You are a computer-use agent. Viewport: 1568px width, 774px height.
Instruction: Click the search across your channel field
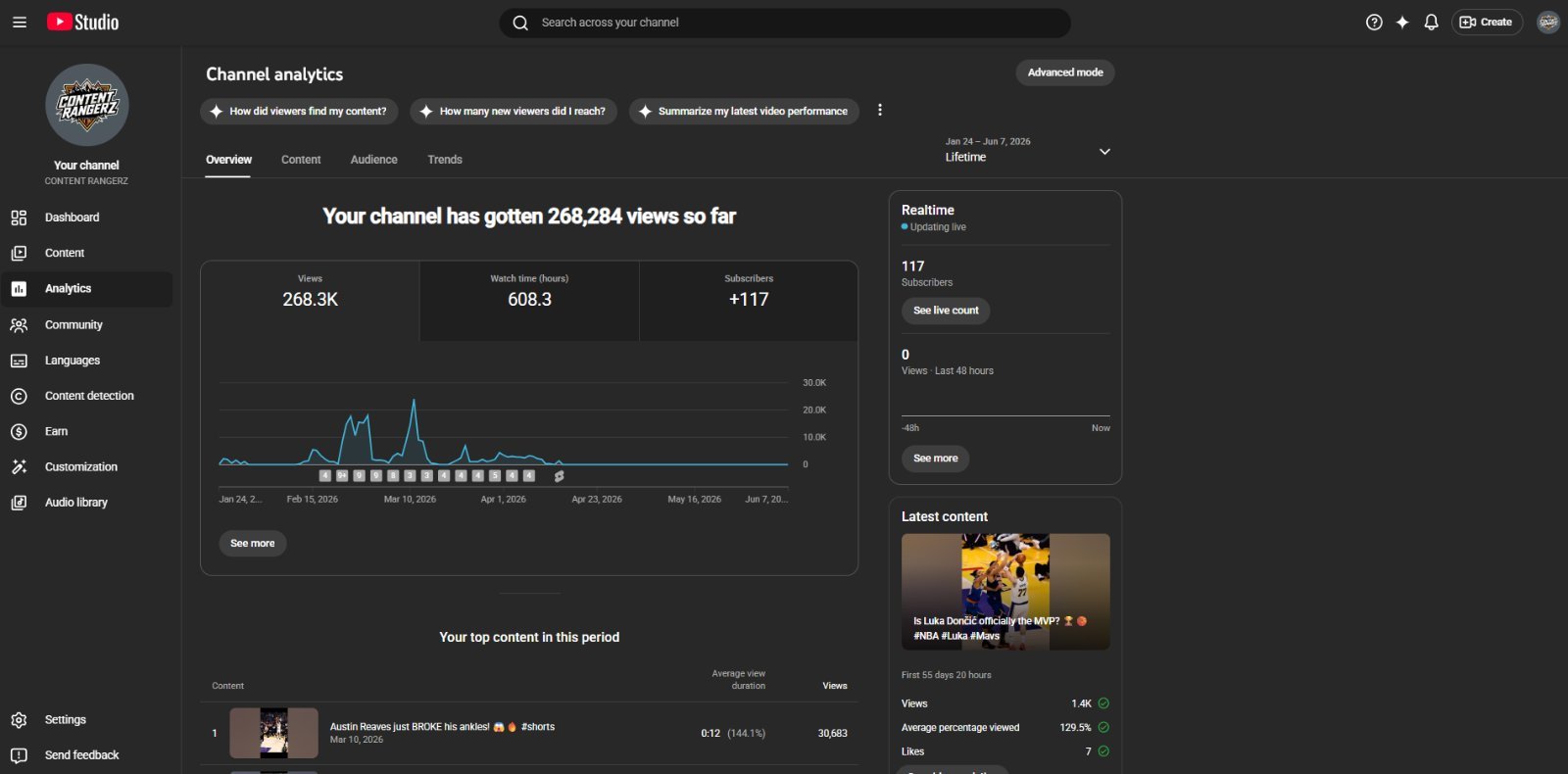(x=785, y=23)
